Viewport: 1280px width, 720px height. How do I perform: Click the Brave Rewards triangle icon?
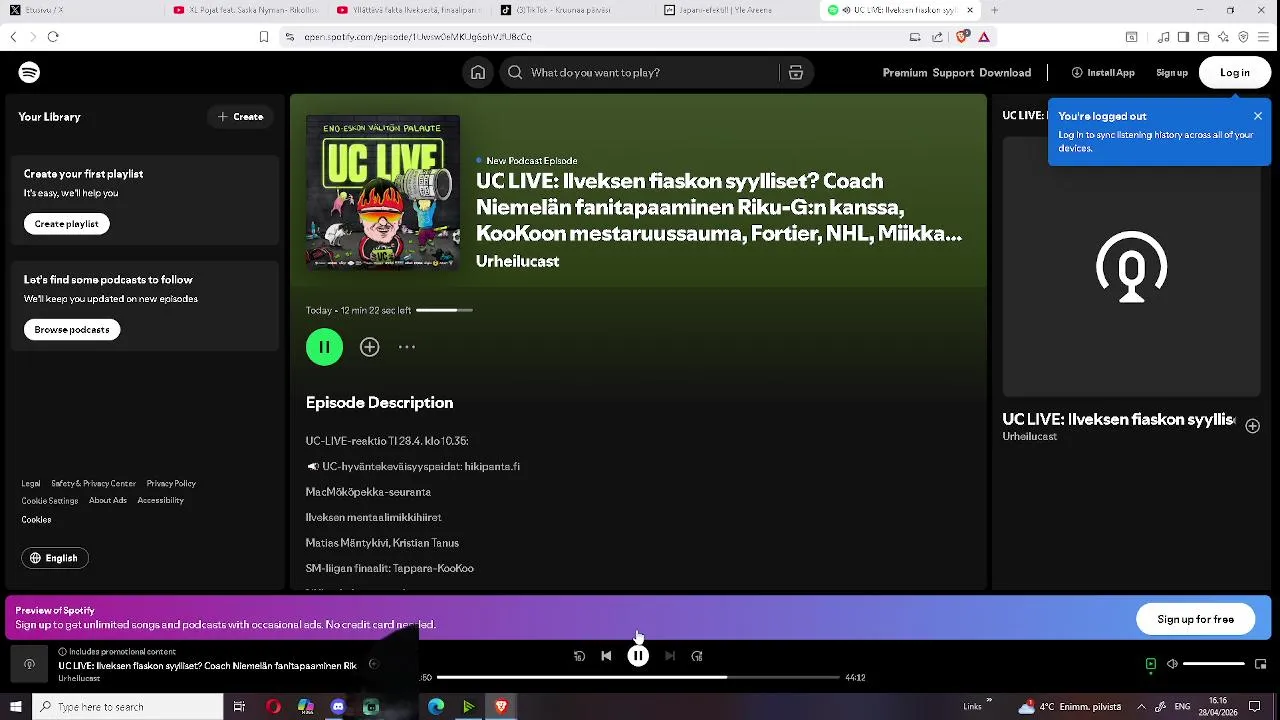[984, 37]
